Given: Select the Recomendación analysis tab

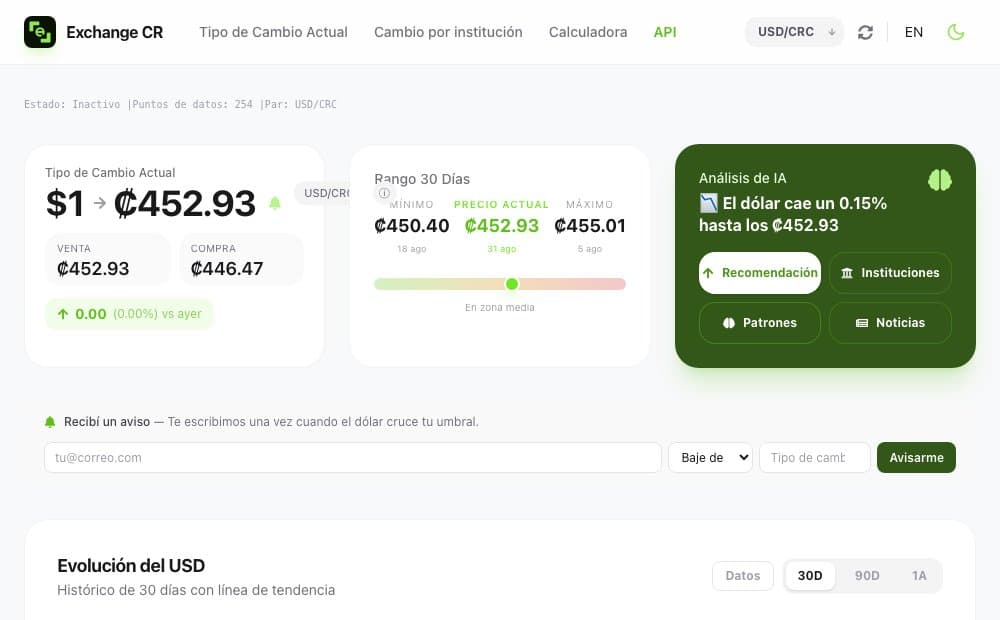Looking at the screenshot, I should 760,273.
